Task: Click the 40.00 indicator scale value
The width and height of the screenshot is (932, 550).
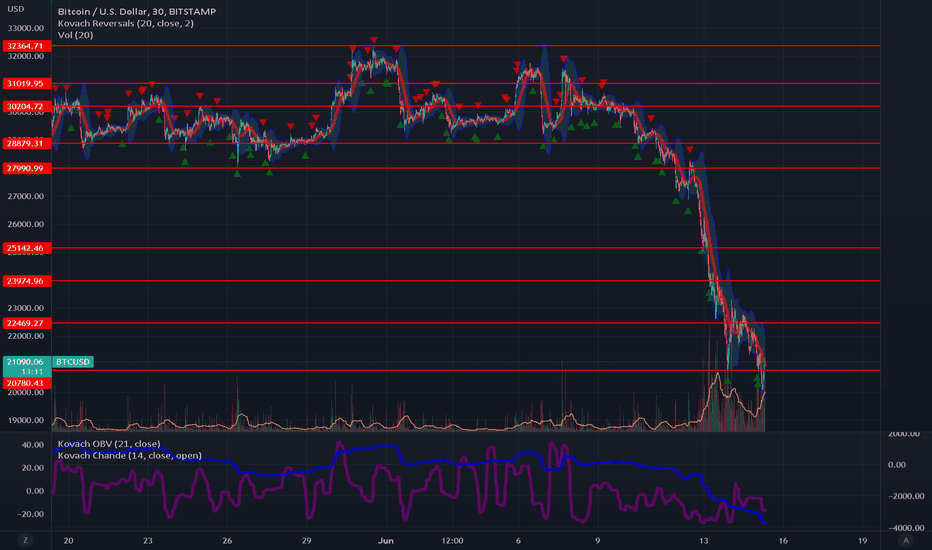Action: 33,445
